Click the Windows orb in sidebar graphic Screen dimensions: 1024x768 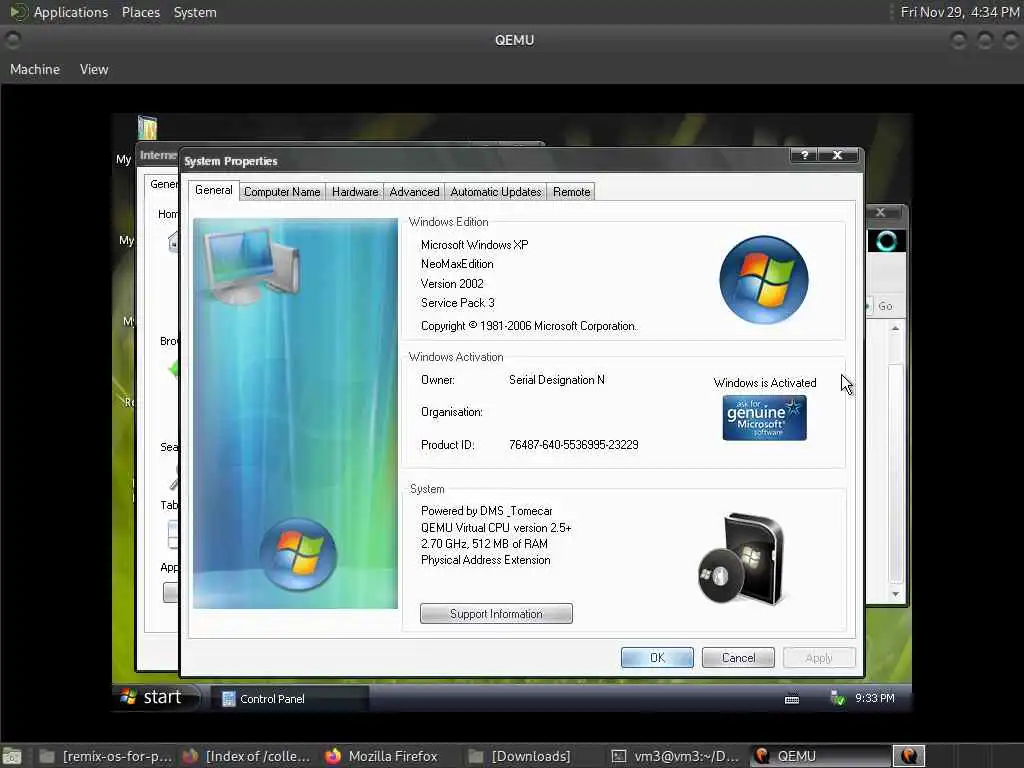(298, 554)
